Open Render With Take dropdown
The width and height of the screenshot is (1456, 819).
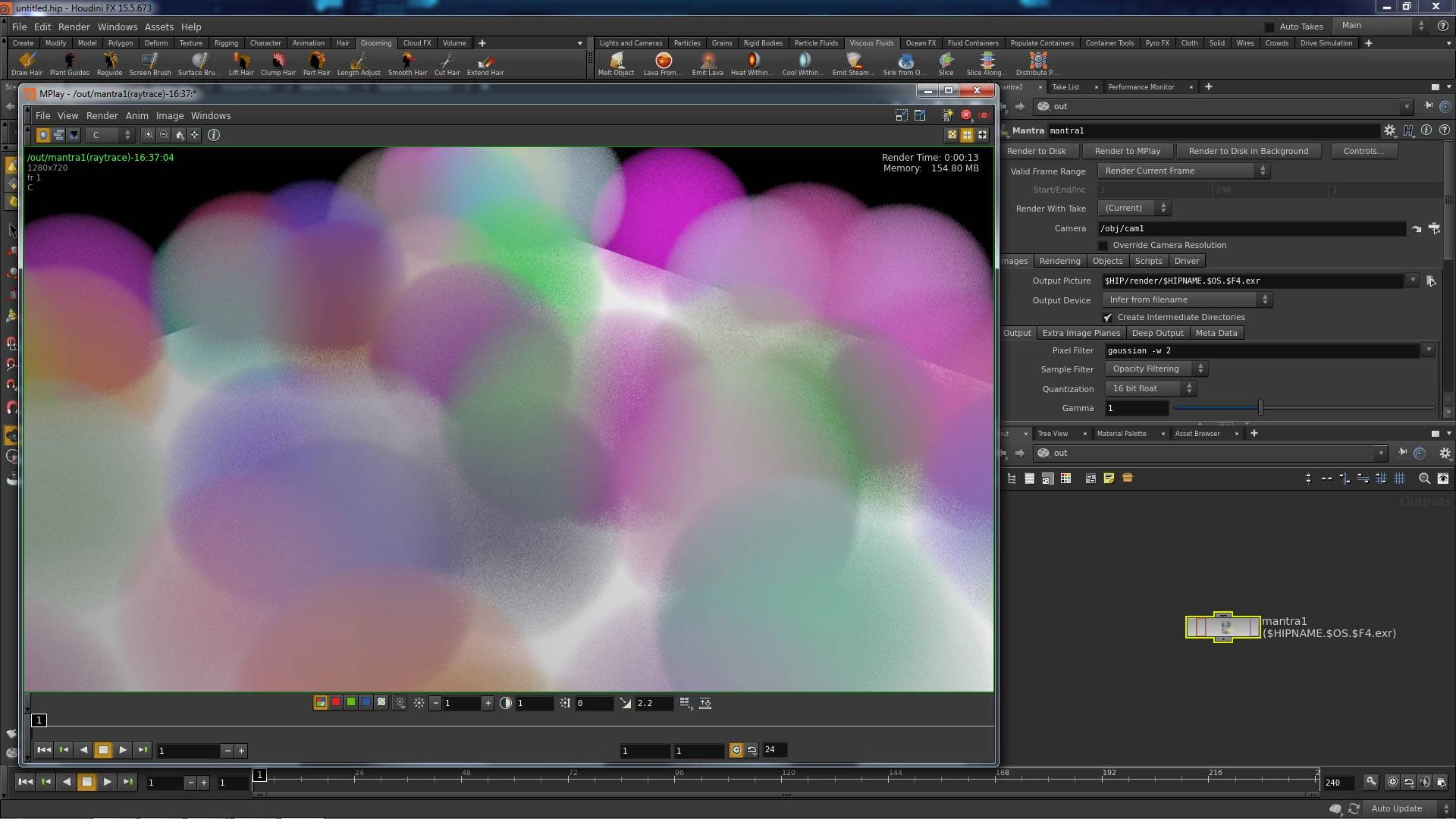point(1133,208)
